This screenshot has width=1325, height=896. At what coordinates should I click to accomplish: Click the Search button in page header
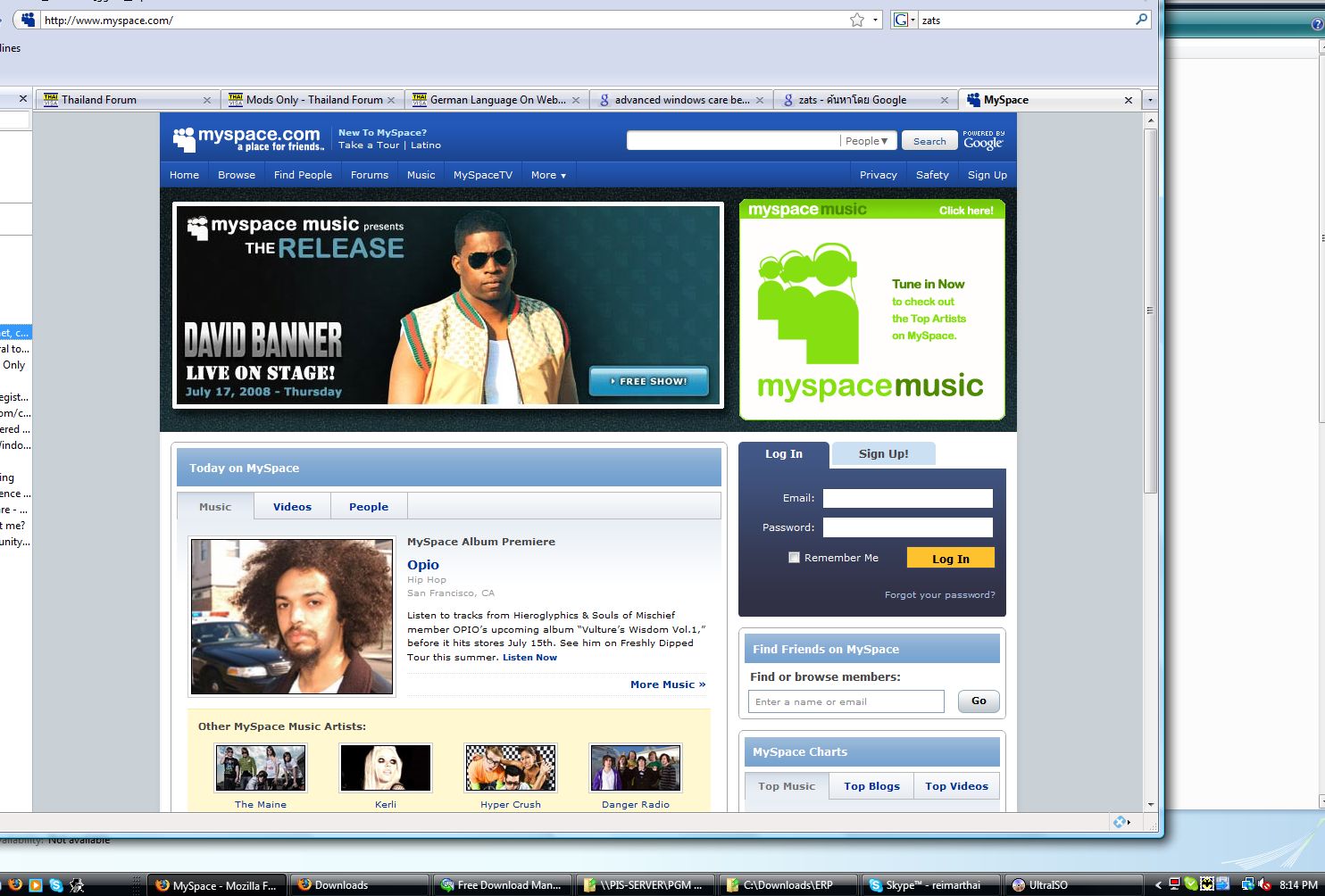coord(929,141)
